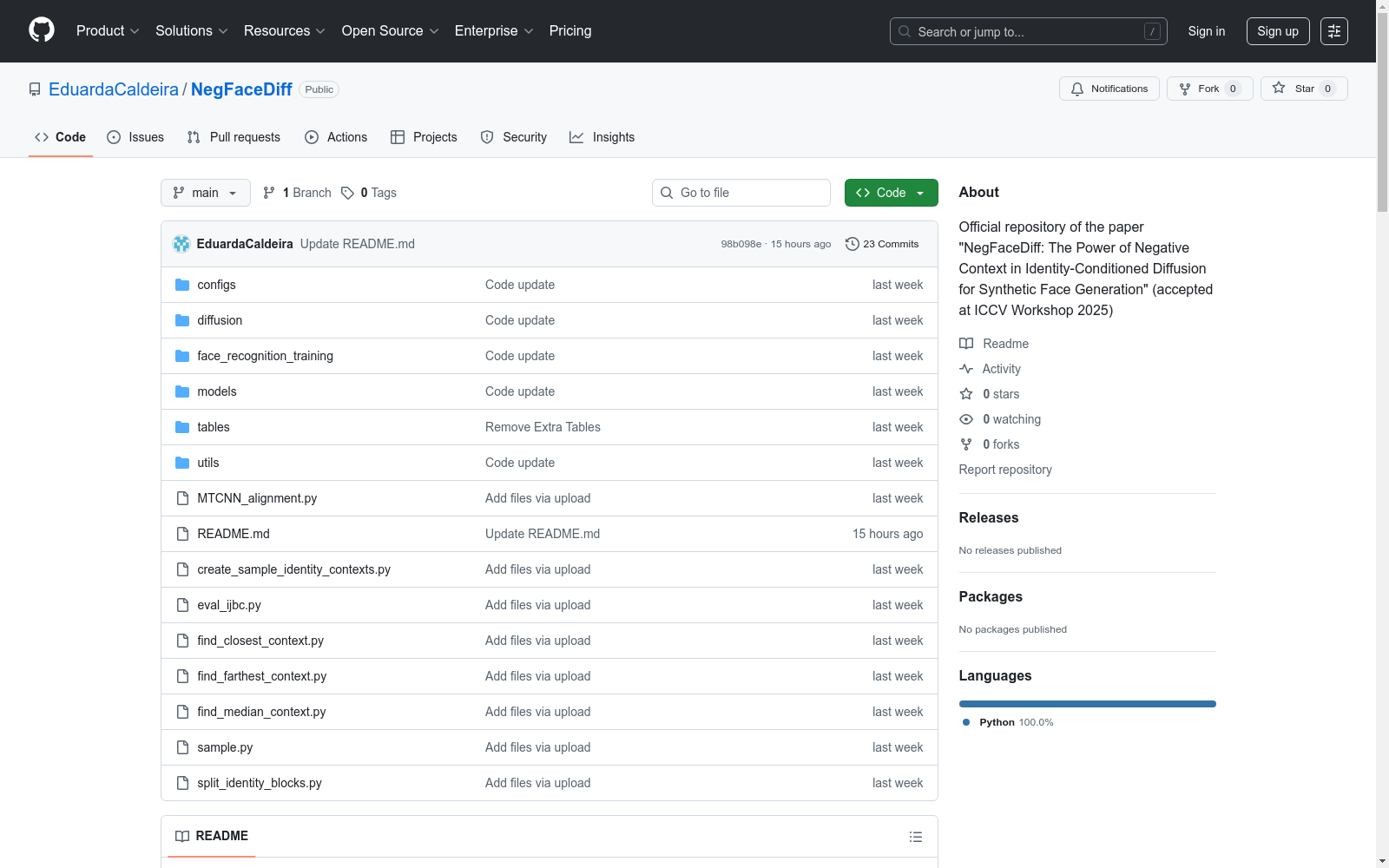
Task: Open the README outline icon
Action: coord(915,837)
